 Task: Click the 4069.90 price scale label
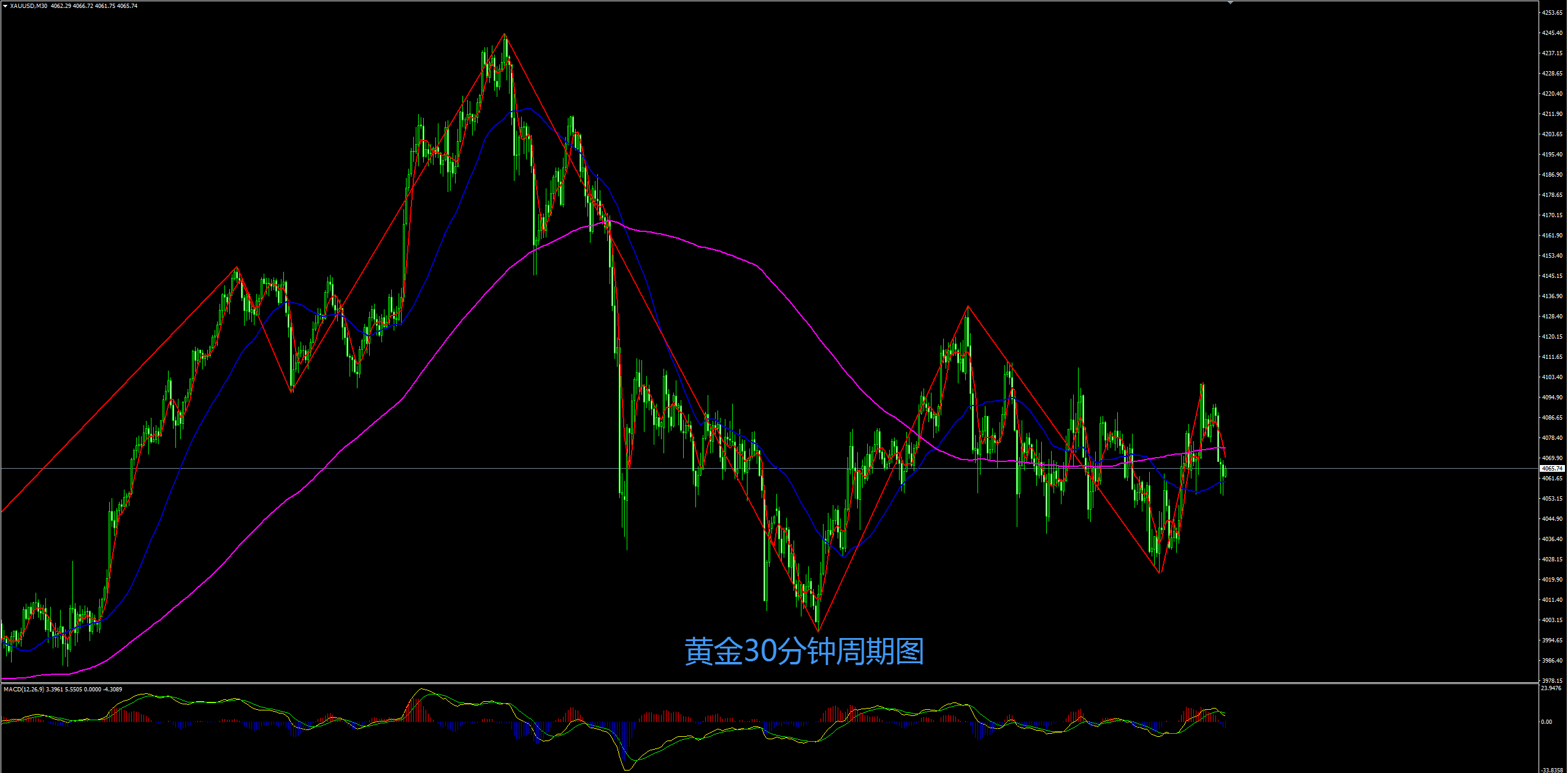point(1551,458)
